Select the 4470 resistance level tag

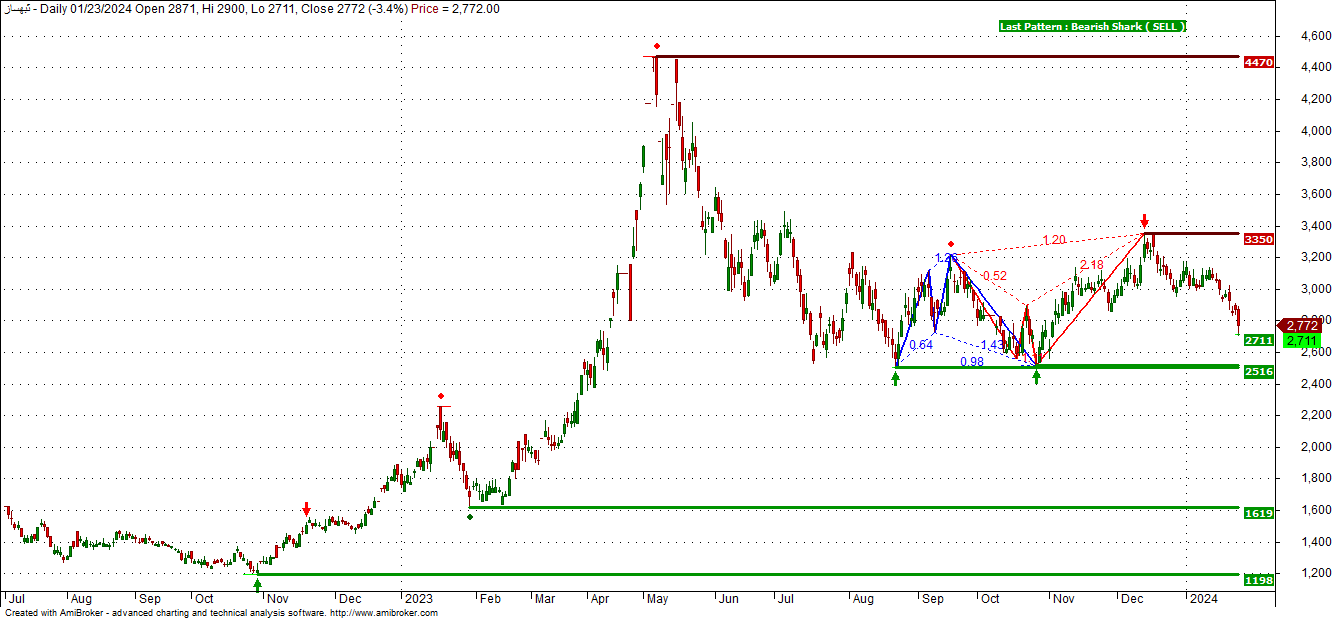point(1258,62)
